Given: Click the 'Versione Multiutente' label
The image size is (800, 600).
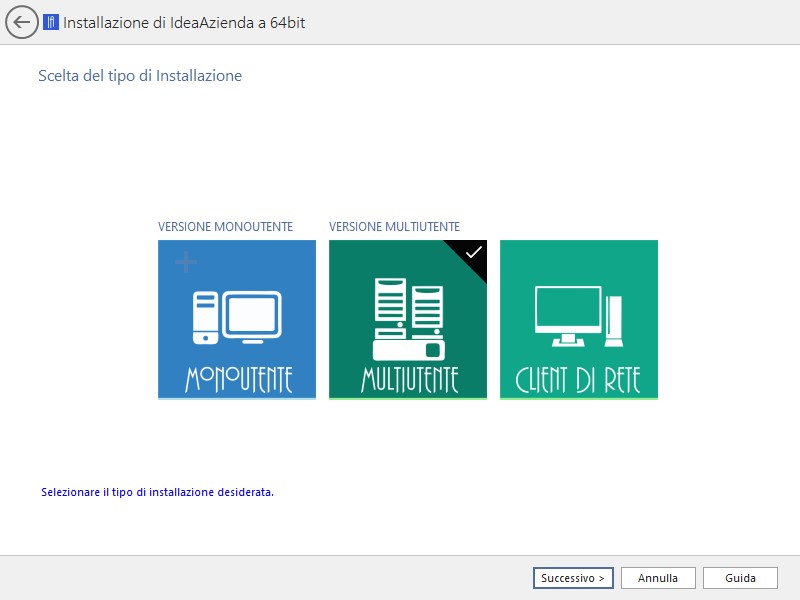Looking at the screenshot, I should point(394,227).
